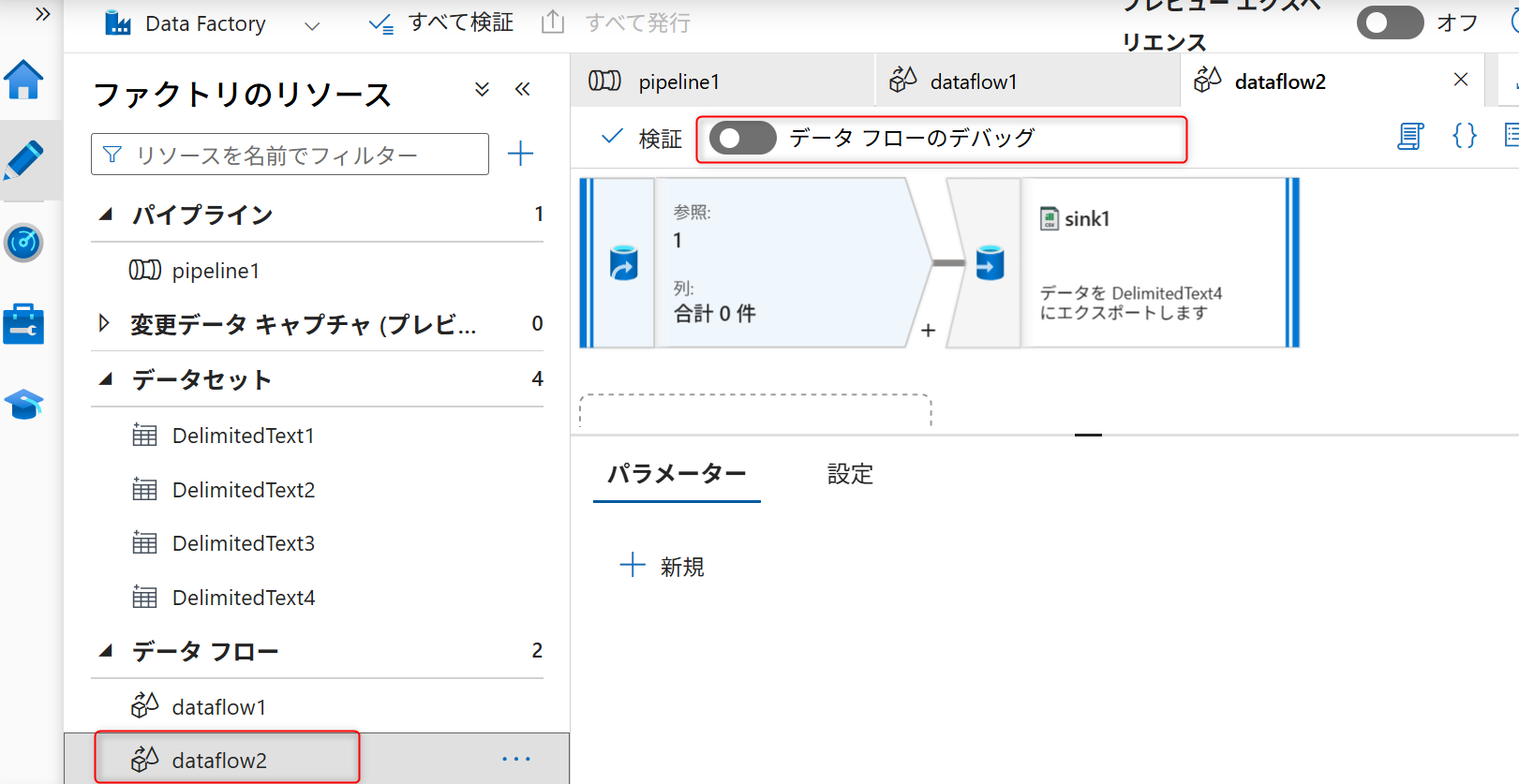Click the データ フロー count value 2
Screen dimensions: 1519x784
click(x=537, y=651)
